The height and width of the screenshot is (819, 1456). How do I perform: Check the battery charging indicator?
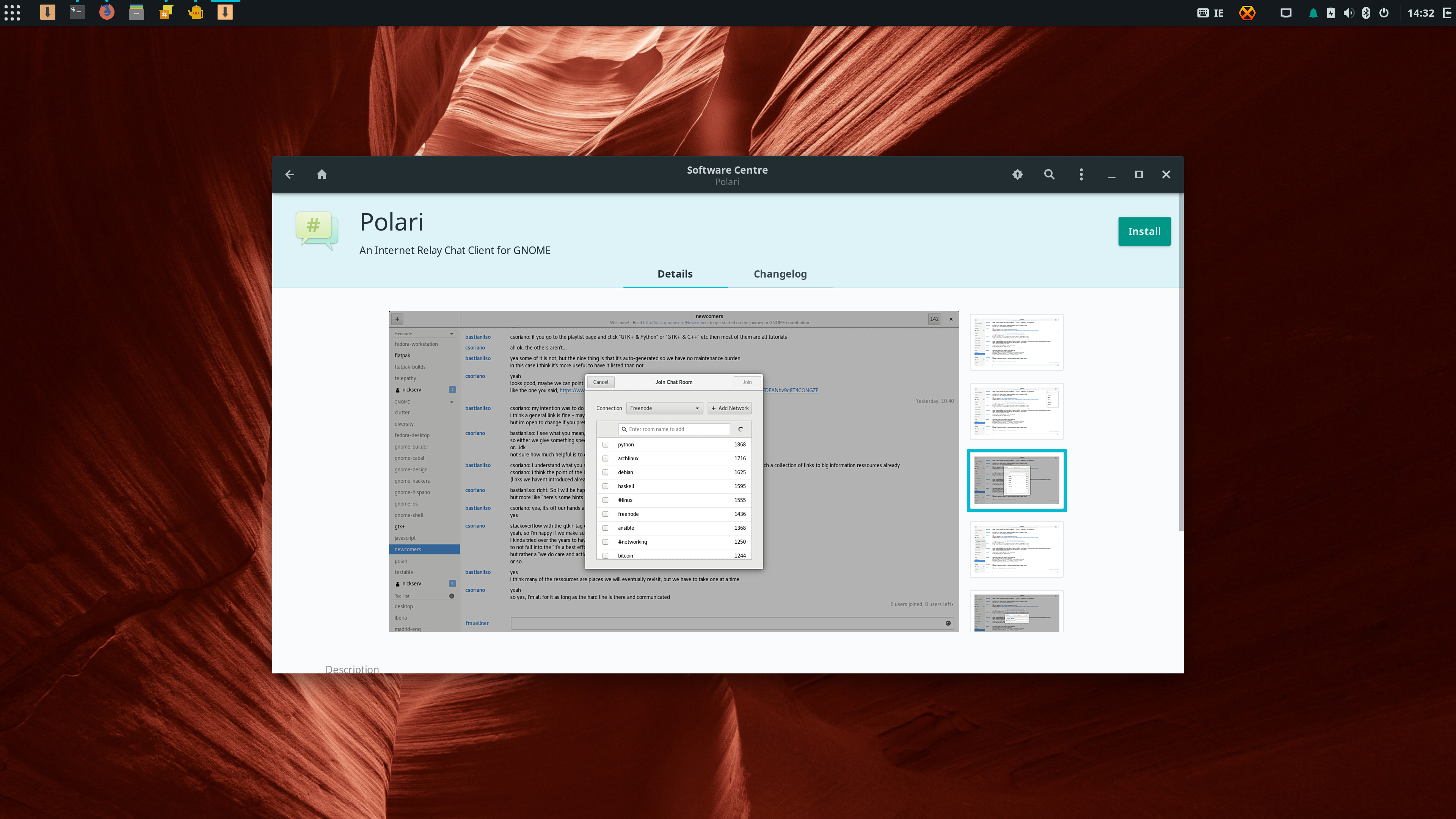[1330, 13]
